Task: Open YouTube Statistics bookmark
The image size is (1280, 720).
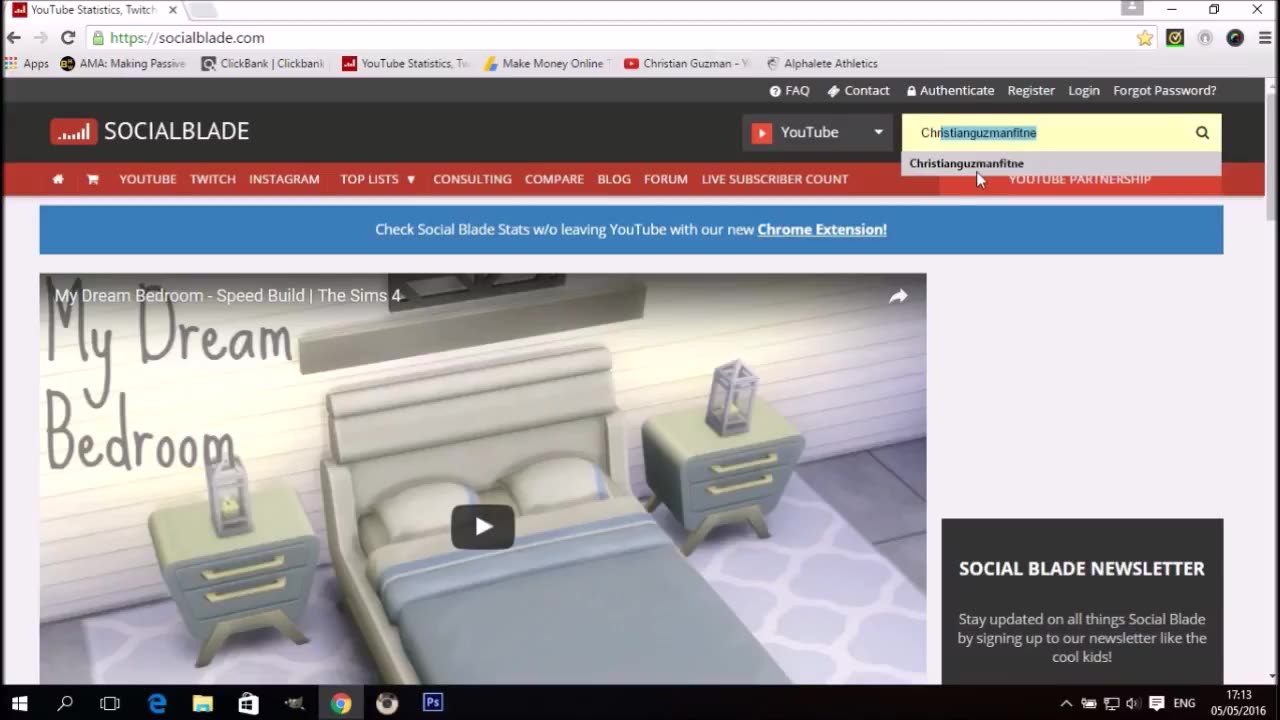Action: [x=405, y=63]
